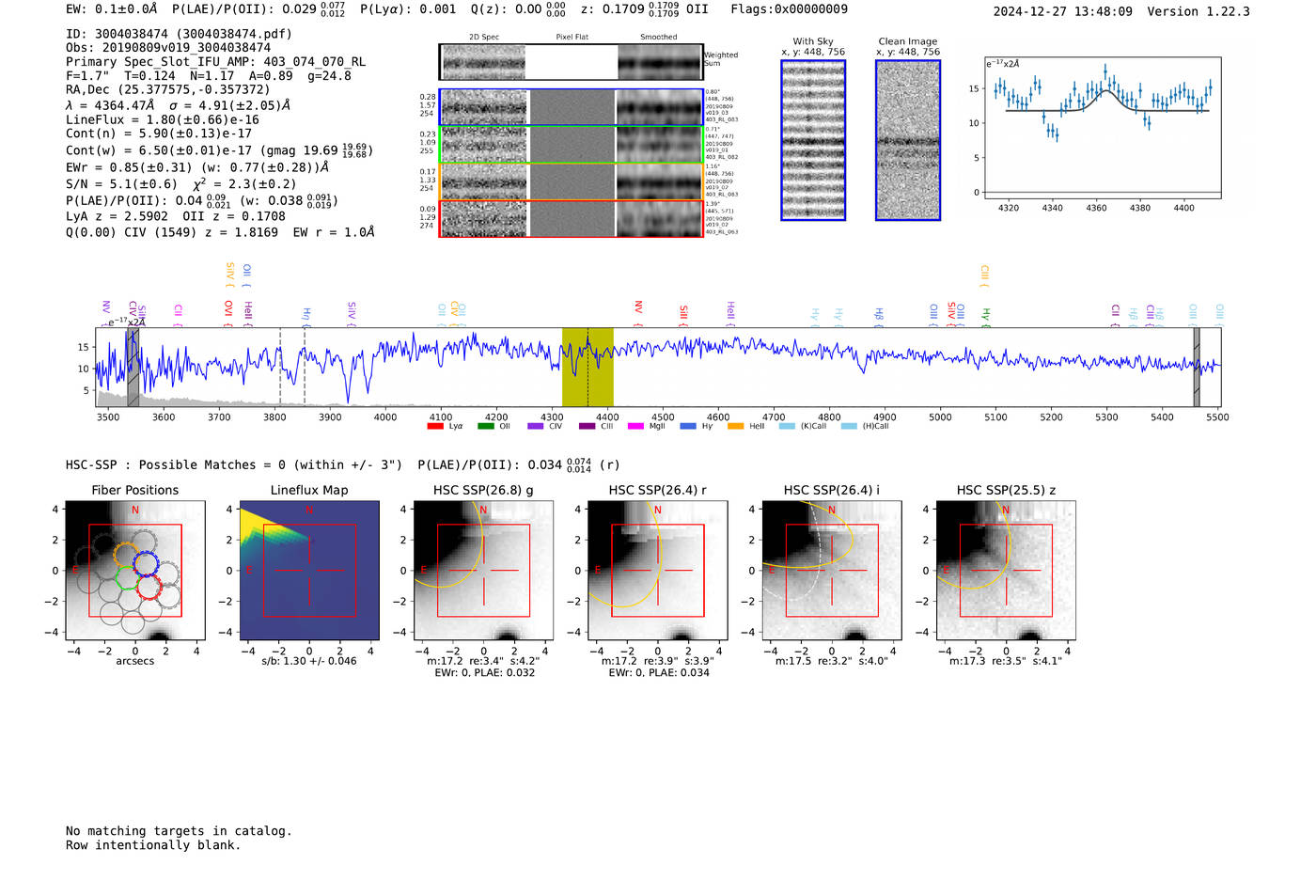Click the green Hγ line label
Viewport: 1316px width, 896px height.
(x=986, y=316)
